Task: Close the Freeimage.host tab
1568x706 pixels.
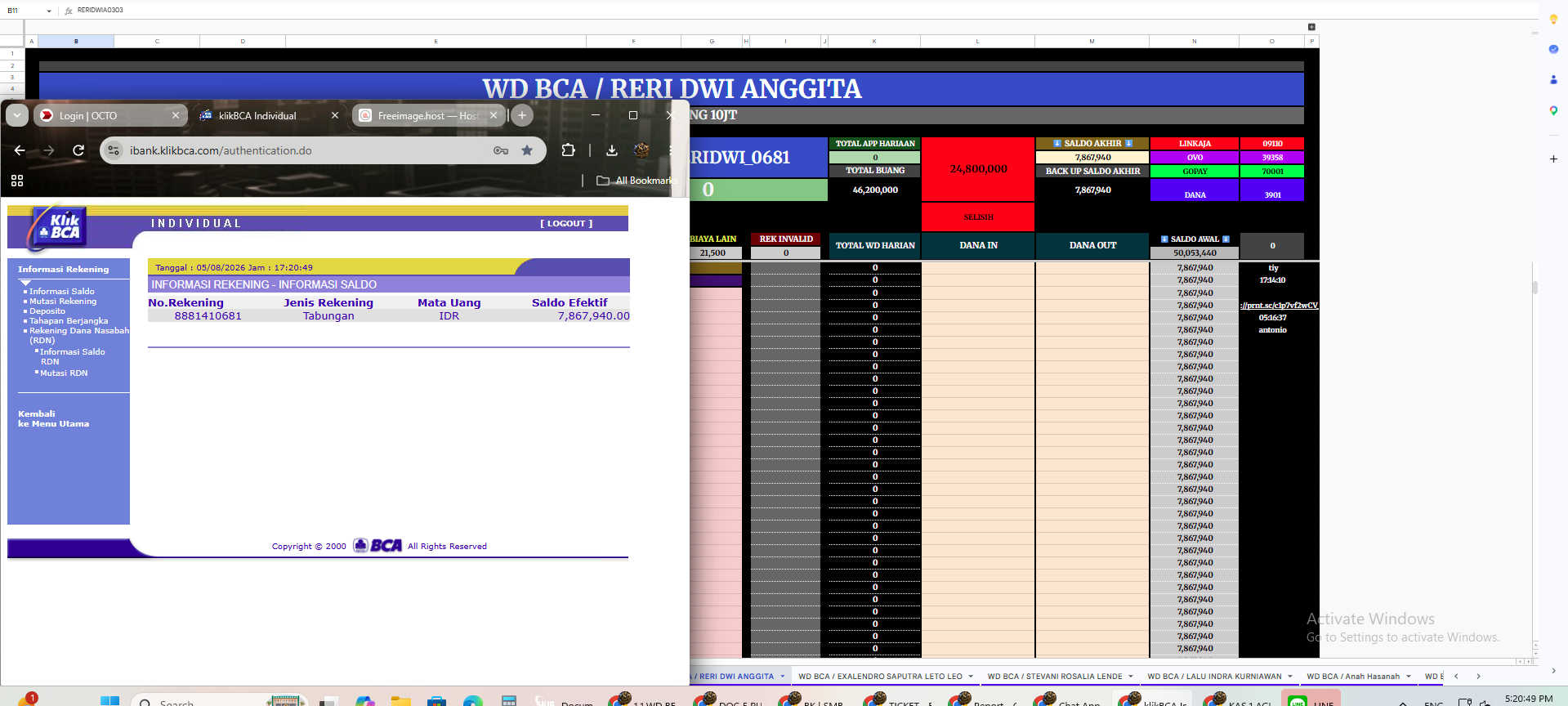Action: pyautogui.click(x=494, y=115)
